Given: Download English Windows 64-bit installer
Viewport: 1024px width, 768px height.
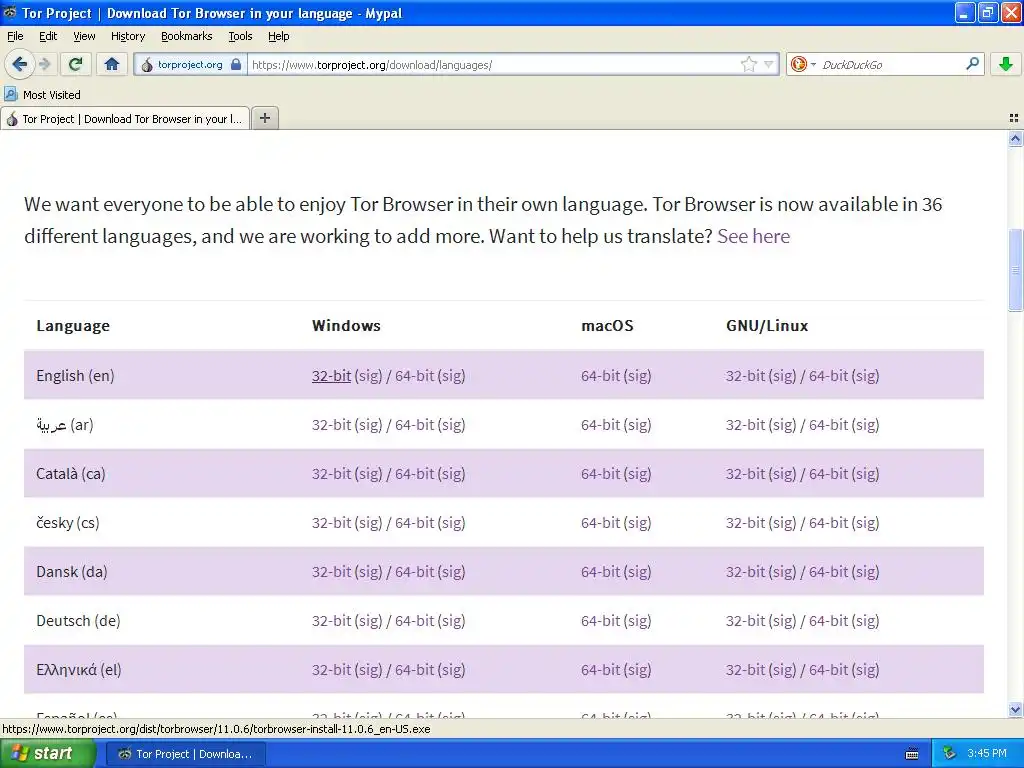Looking at the screenshot, I should click(x=415, y=376).
